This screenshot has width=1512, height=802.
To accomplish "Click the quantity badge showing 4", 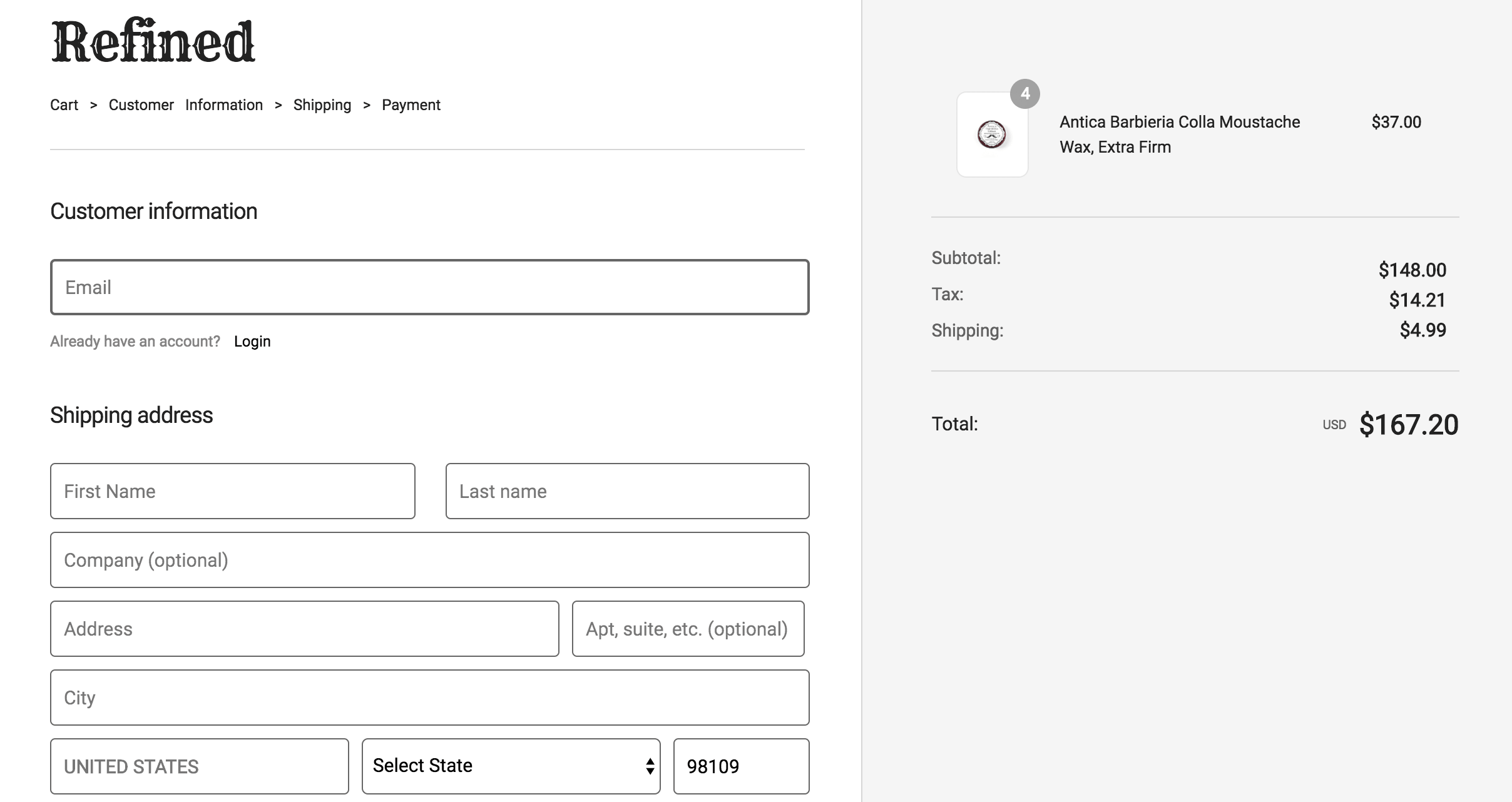I will [1024, 94].
